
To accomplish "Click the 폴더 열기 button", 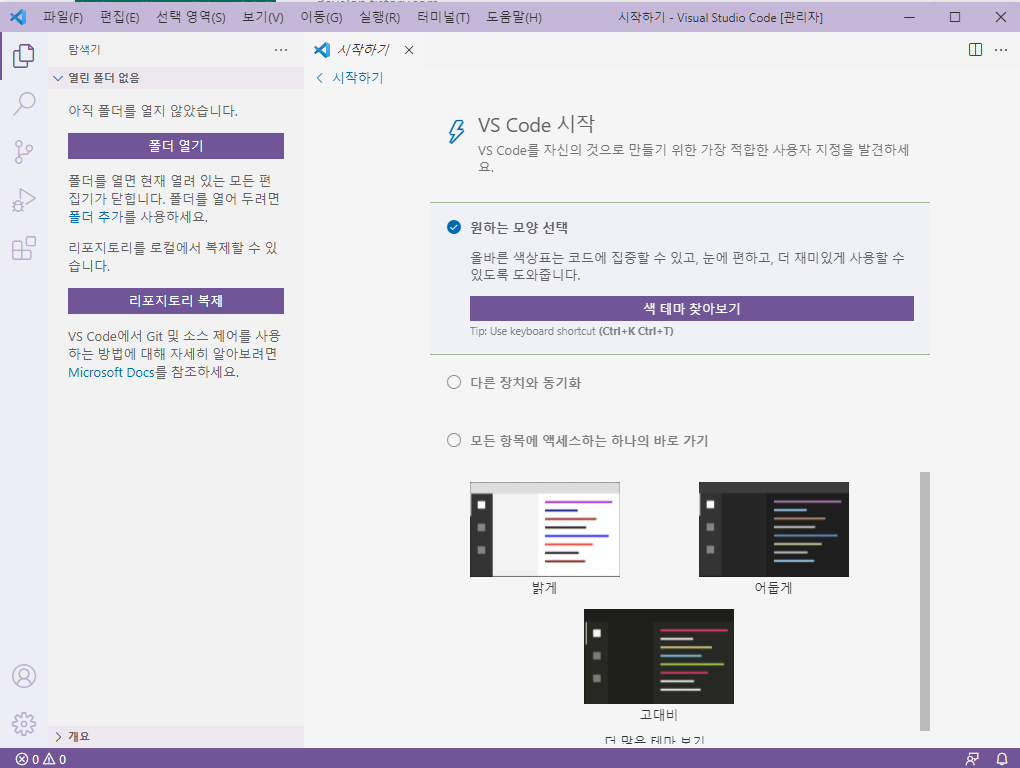I will point(176,146).
